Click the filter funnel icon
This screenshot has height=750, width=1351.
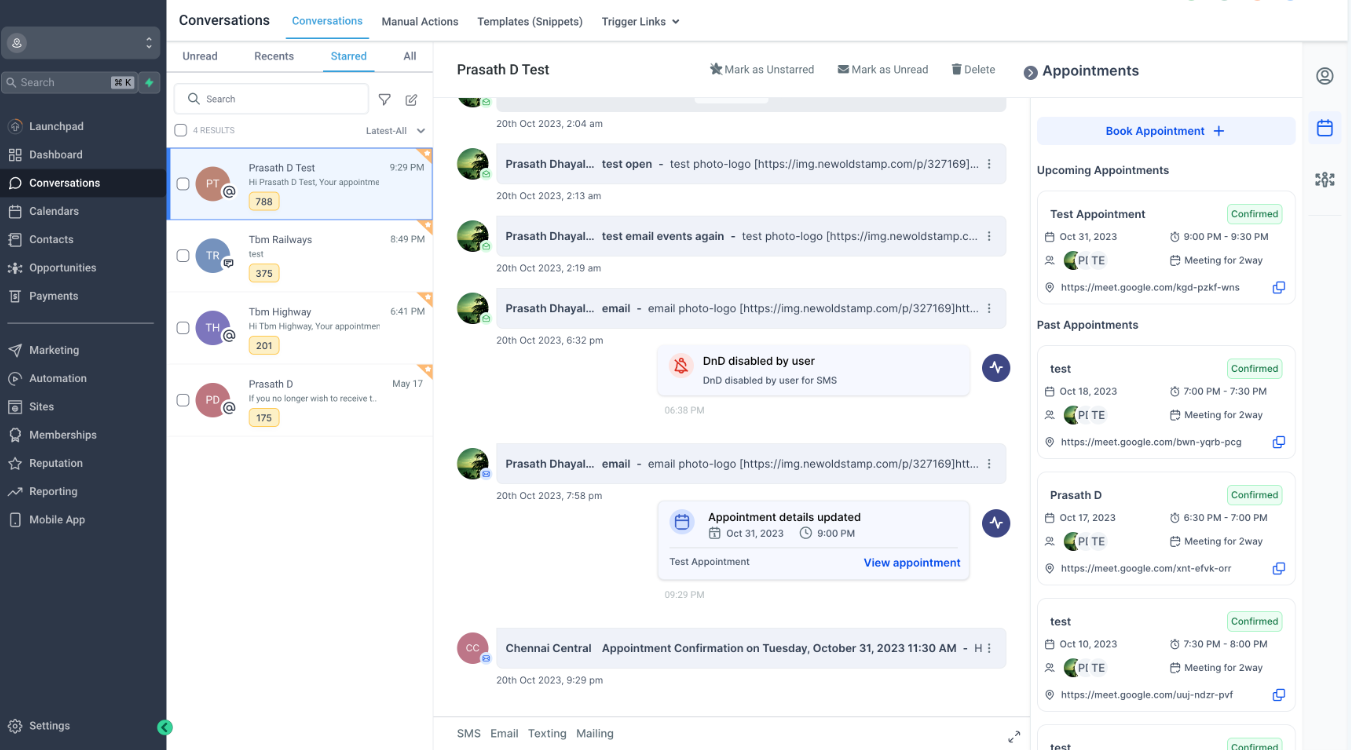[x=385, y=100]
